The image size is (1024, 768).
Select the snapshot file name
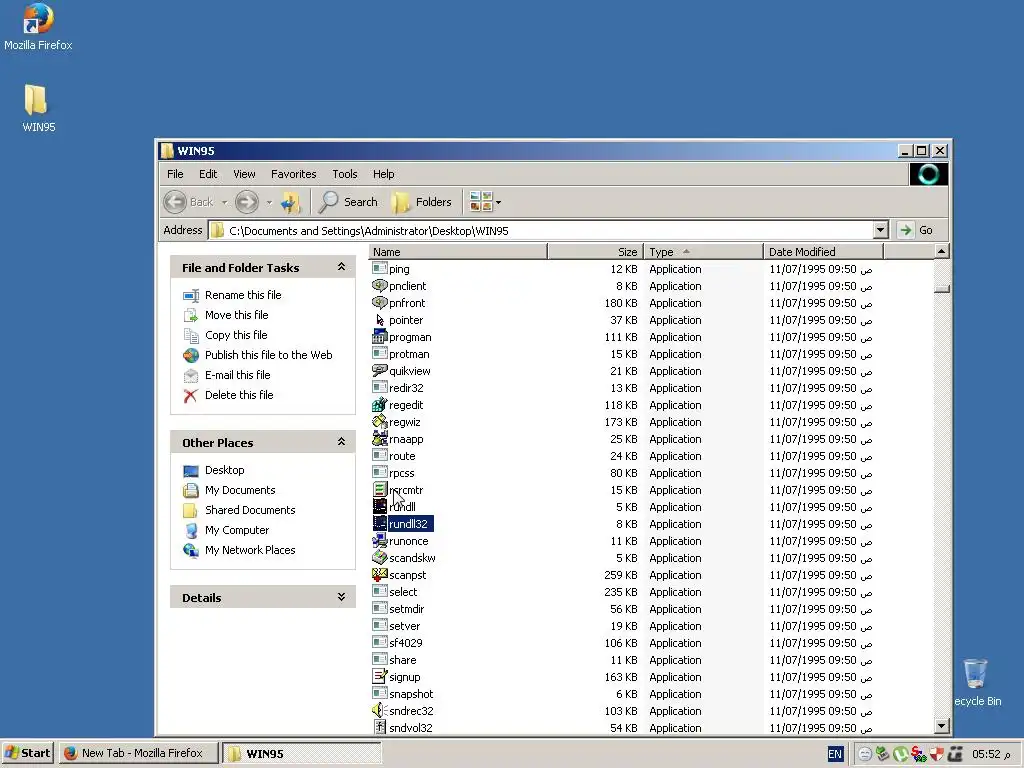[411, 694]
